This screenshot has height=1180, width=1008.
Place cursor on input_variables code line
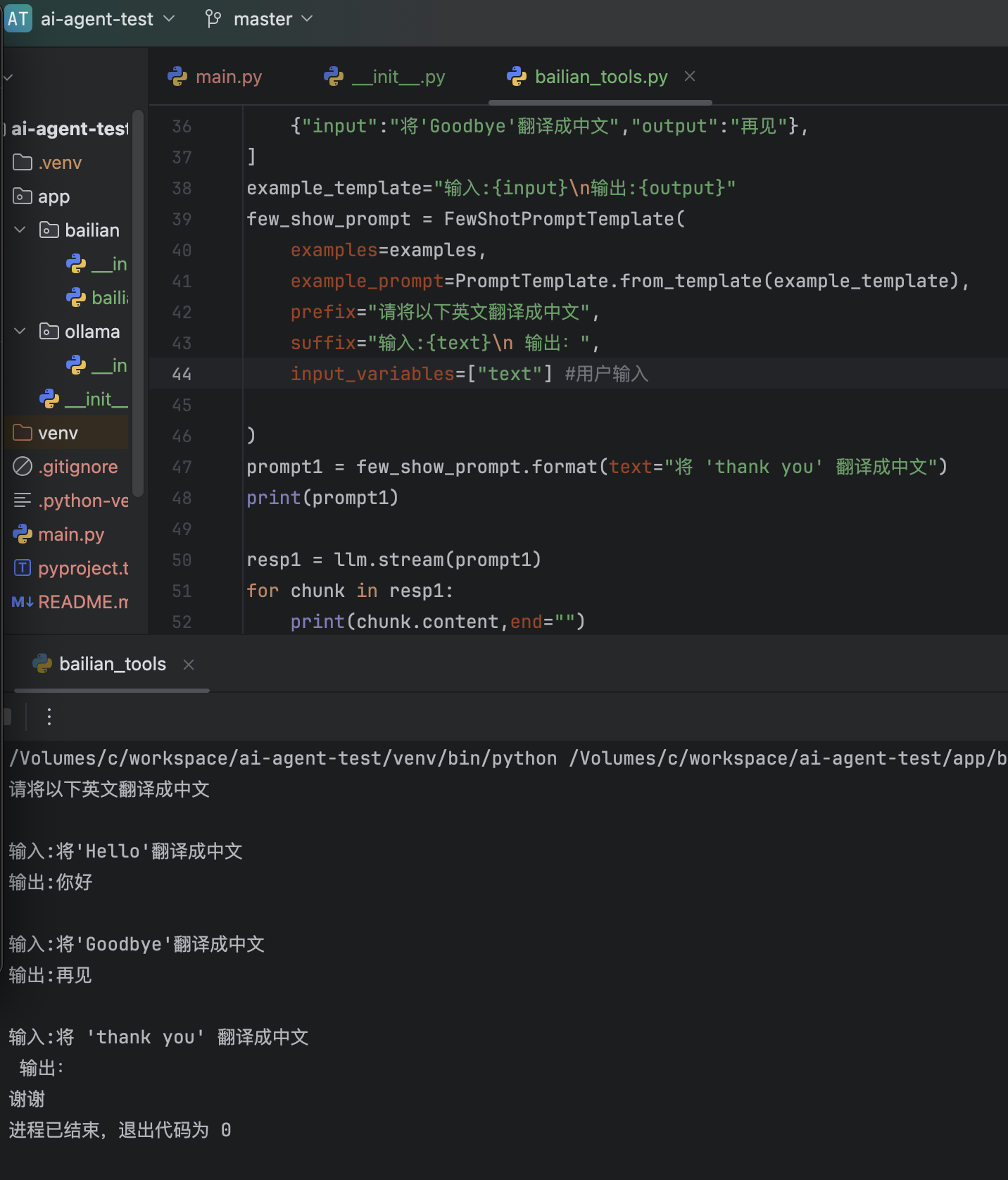click(x=470, y=374)
